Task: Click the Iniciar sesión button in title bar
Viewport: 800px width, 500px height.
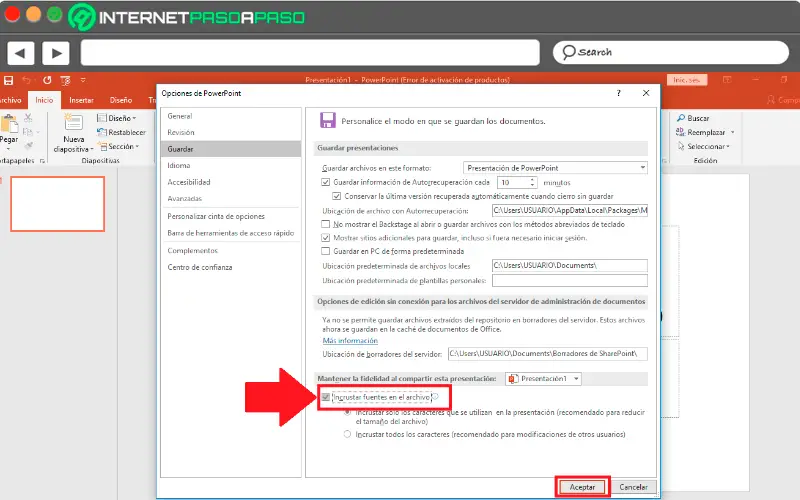Action: click(687, 80)
